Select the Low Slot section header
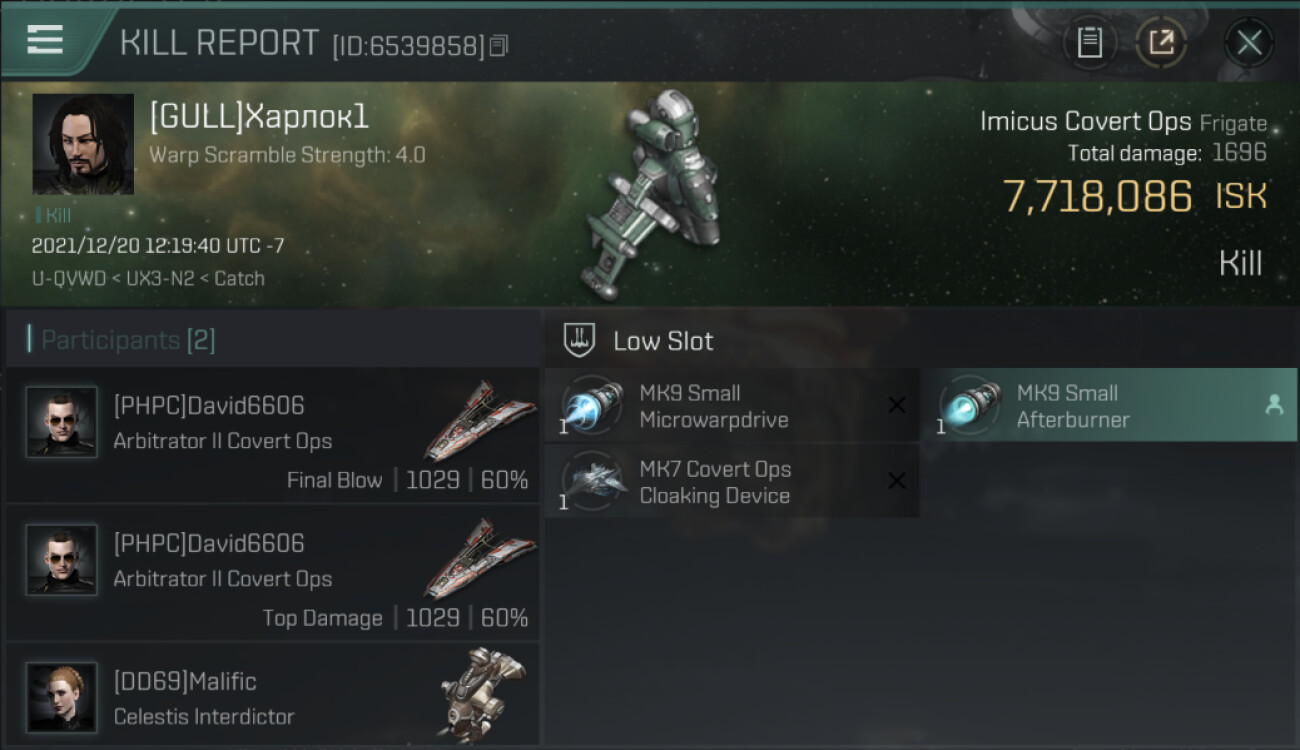Image resolution: width=1300 pixels, height=750 pixels. pyautogui.click(x=922, y=340)
